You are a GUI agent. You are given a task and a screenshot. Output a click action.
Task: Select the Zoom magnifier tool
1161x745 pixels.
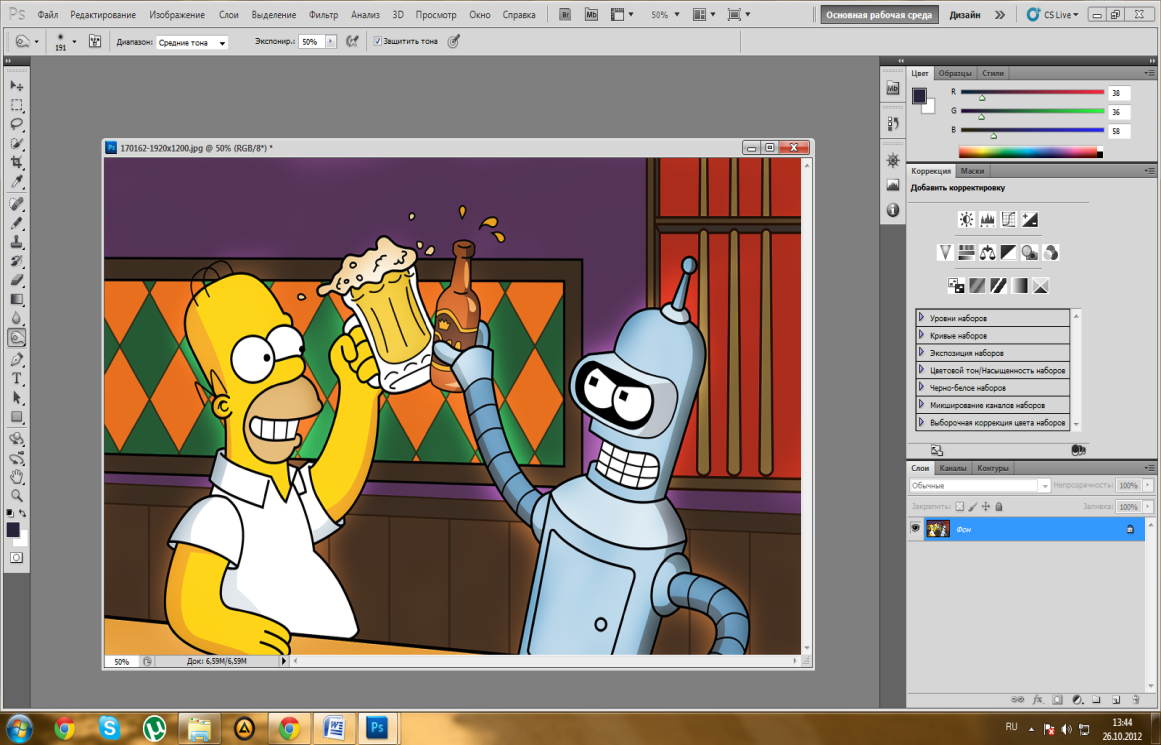click(x=16, y=496)
